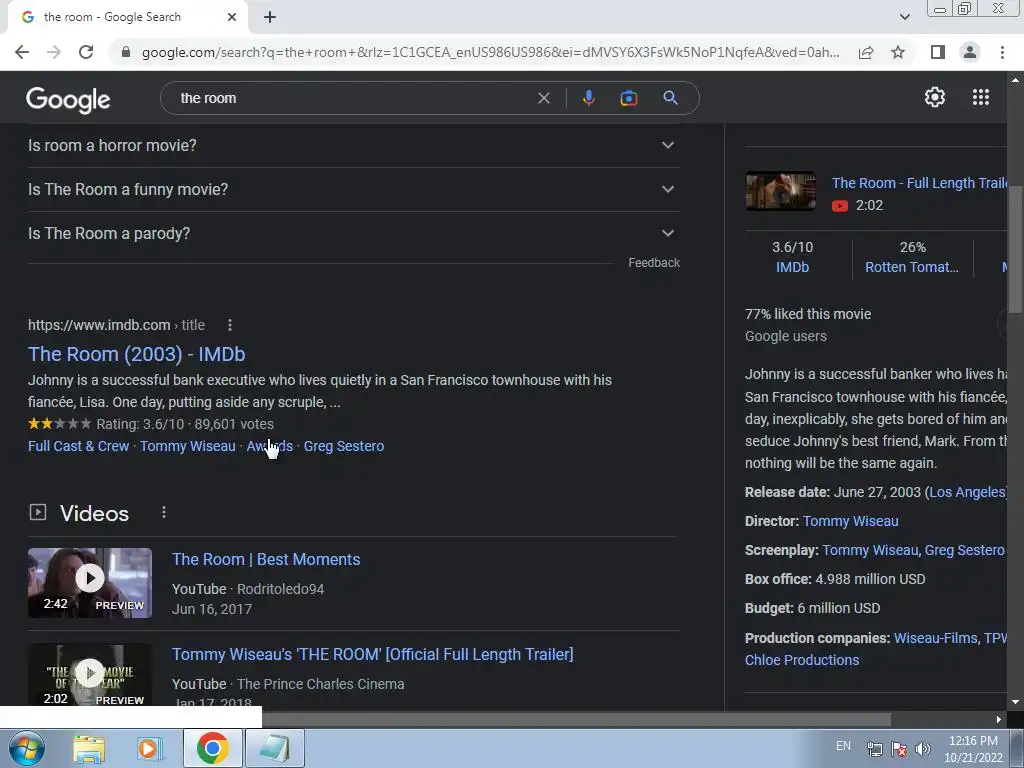Screen dimensions: 1024x768
Task: Click Greg Sestero in Screenplay row
Action: click(964, 550)
